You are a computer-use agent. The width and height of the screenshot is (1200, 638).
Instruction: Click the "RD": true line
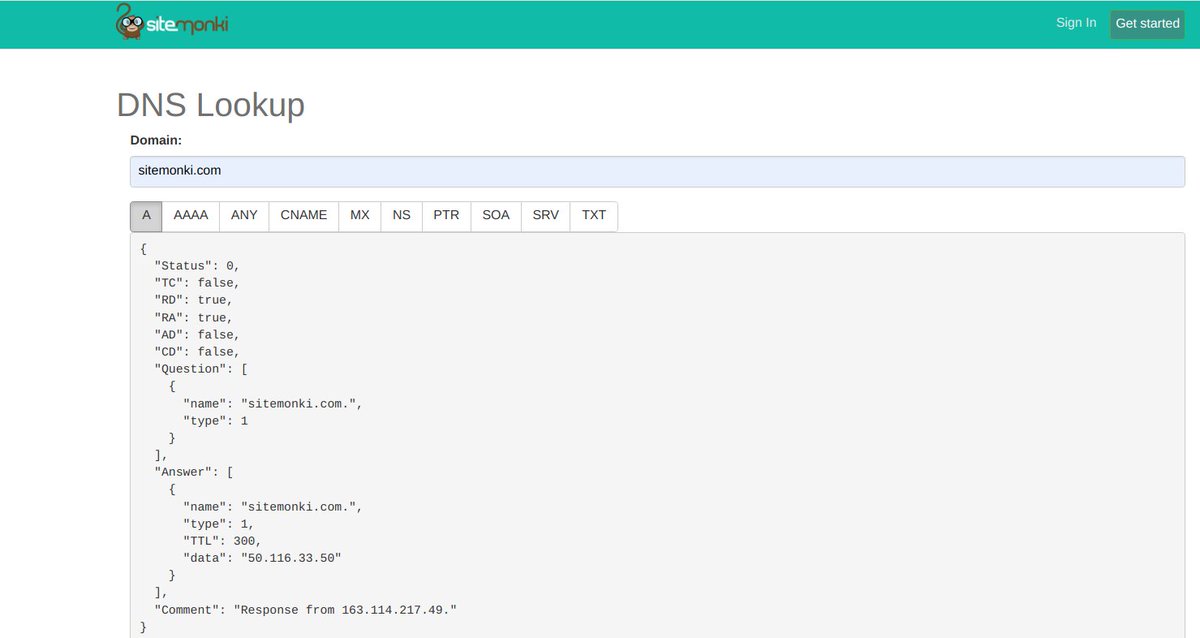[x=194, y=300]
